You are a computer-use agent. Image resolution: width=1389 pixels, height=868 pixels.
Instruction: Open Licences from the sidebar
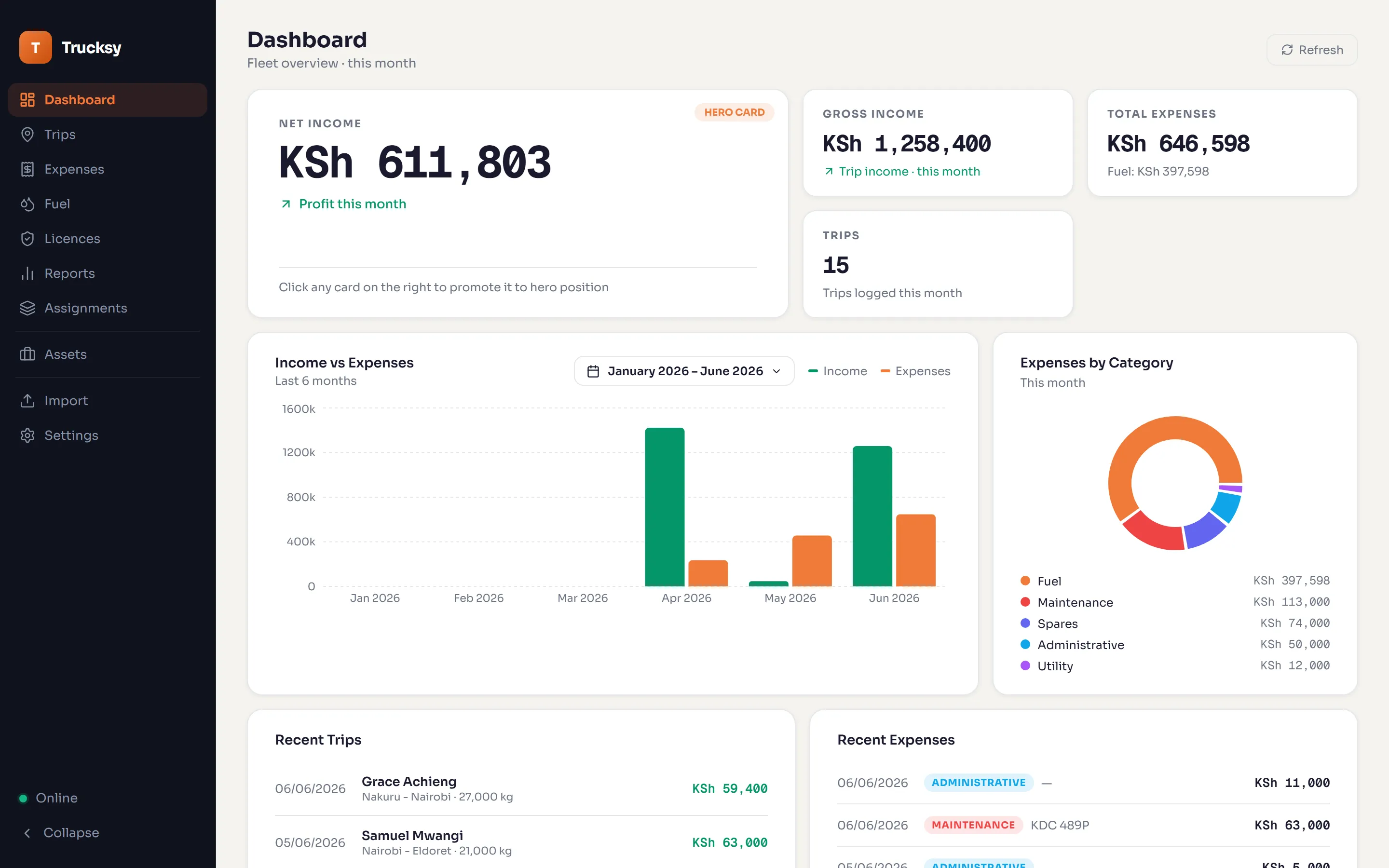click(108, 239)
